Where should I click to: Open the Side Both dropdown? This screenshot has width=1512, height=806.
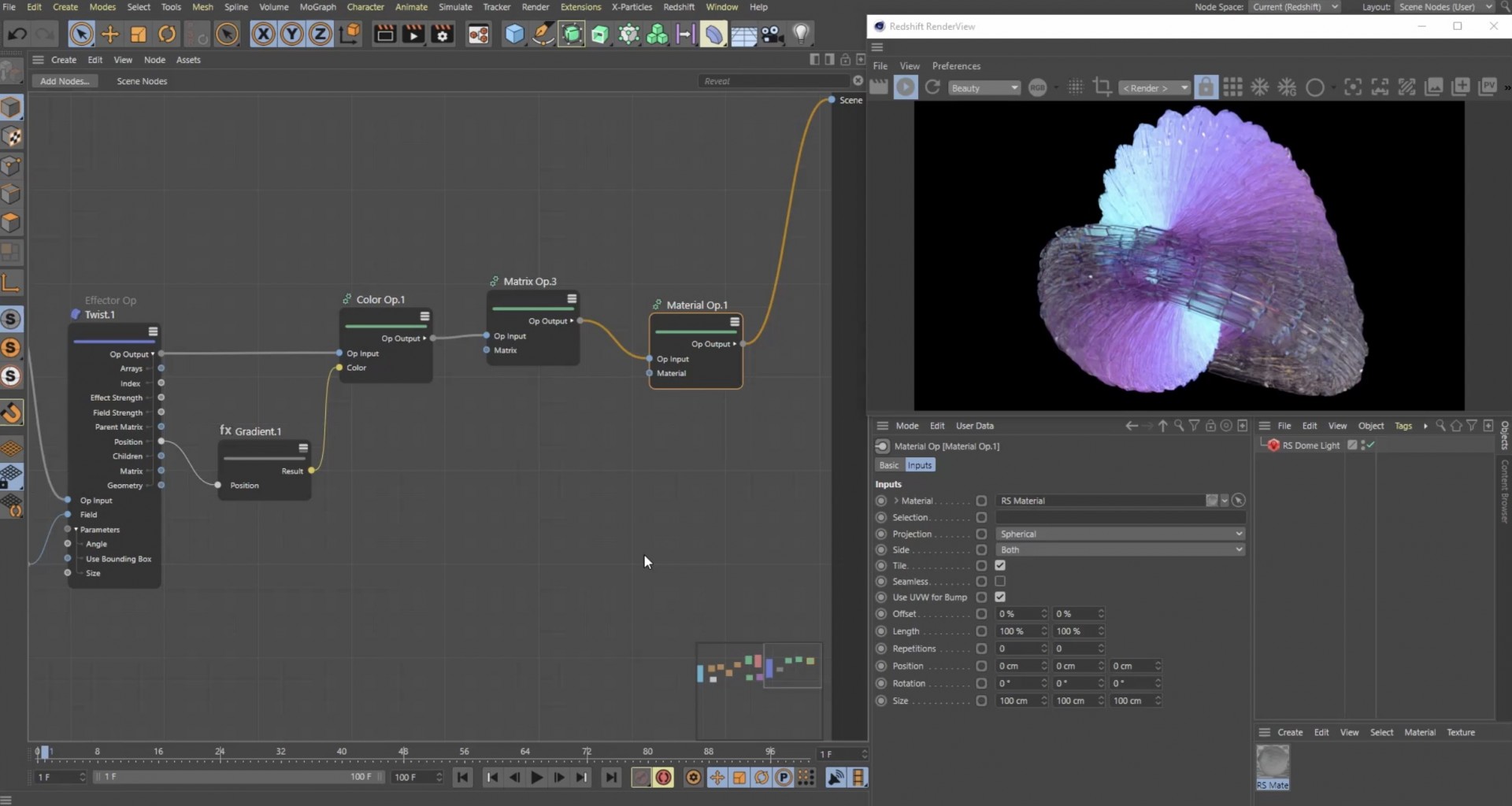pyautogui.click(x=1121, y=550)
